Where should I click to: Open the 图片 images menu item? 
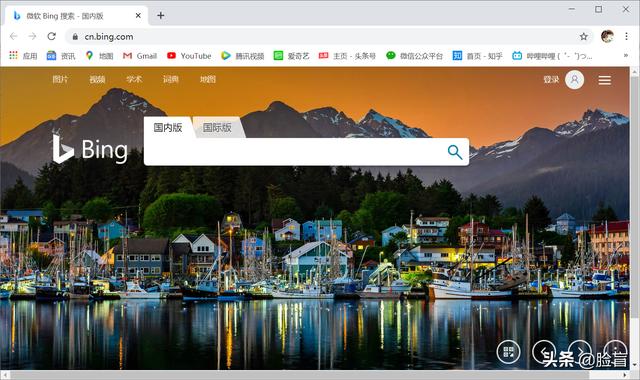[60, 79]
